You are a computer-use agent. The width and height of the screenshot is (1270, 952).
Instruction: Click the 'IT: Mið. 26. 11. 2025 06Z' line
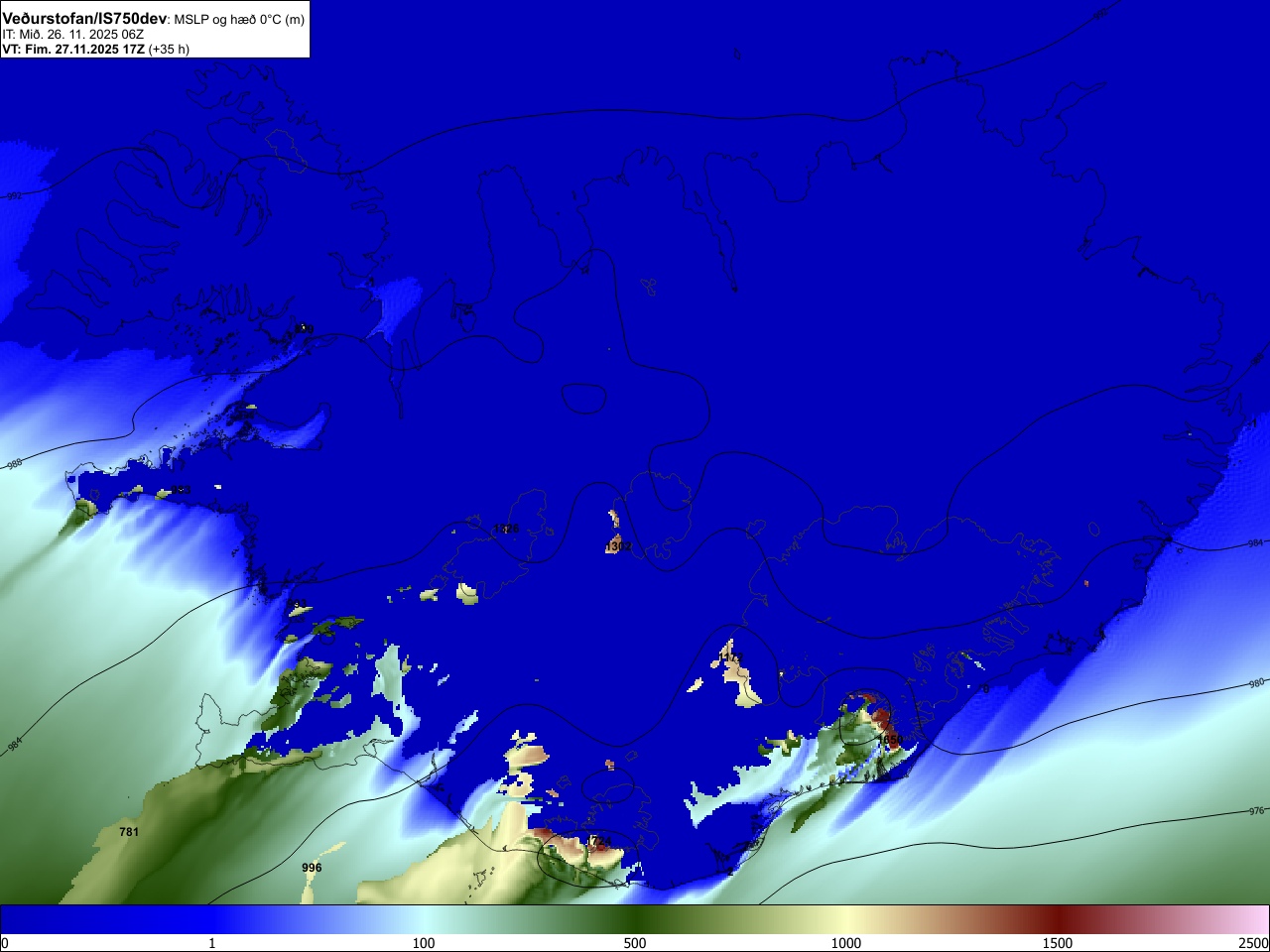(x=72, y=35)
